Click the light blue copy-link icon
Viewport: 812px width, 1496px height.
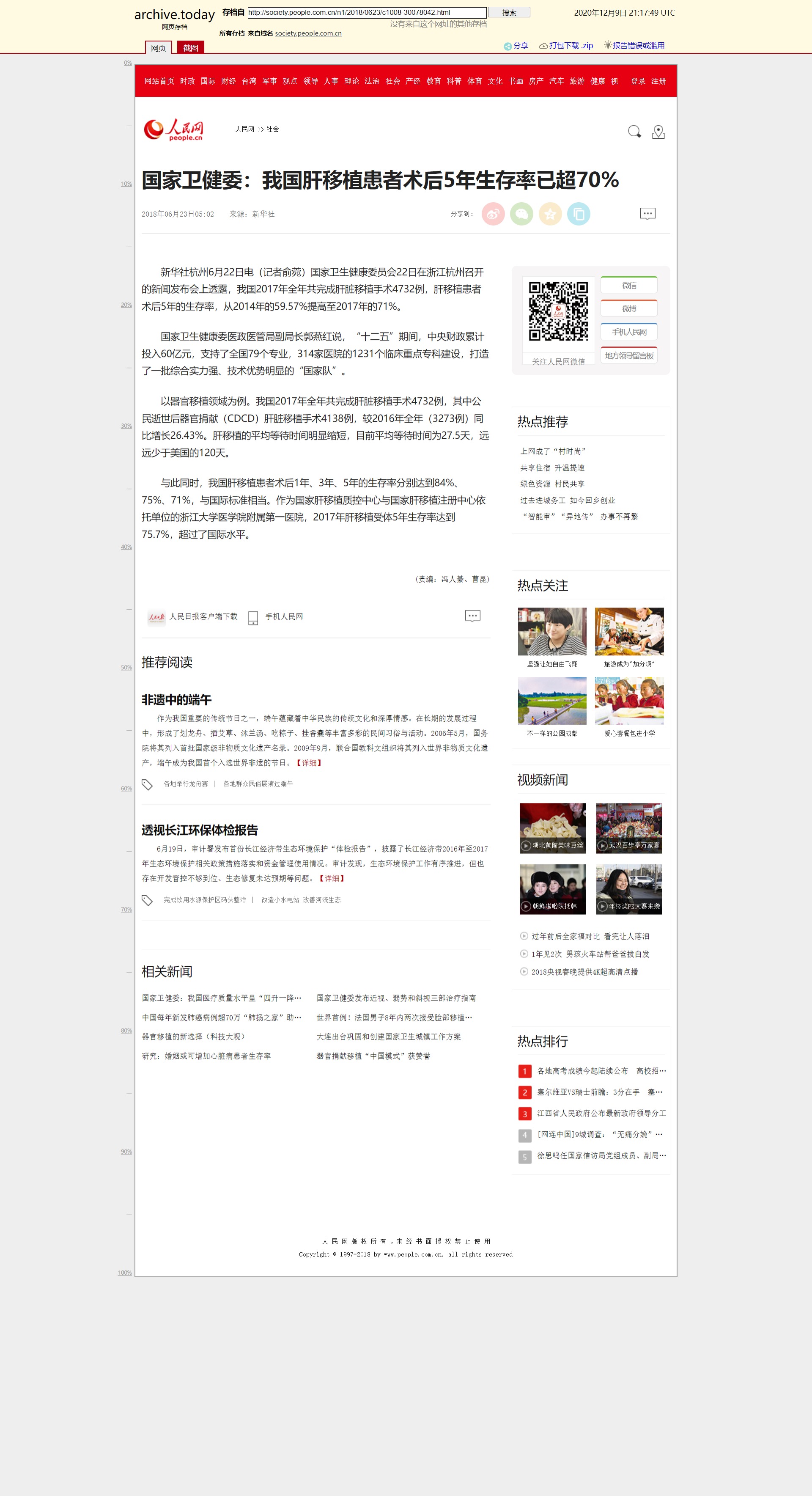tap(578, 214)
